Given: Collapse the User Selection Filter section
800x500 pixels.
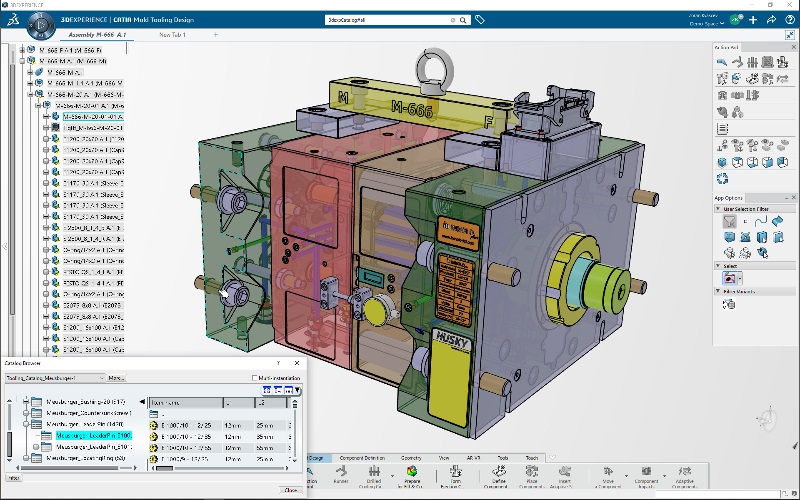Looking at the screenshot, I should [x=718, y=207].
